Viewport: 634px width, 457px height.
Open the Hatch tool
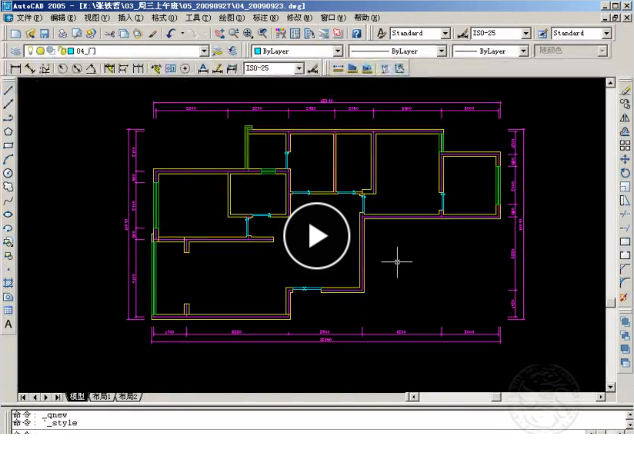coord(8,283)
